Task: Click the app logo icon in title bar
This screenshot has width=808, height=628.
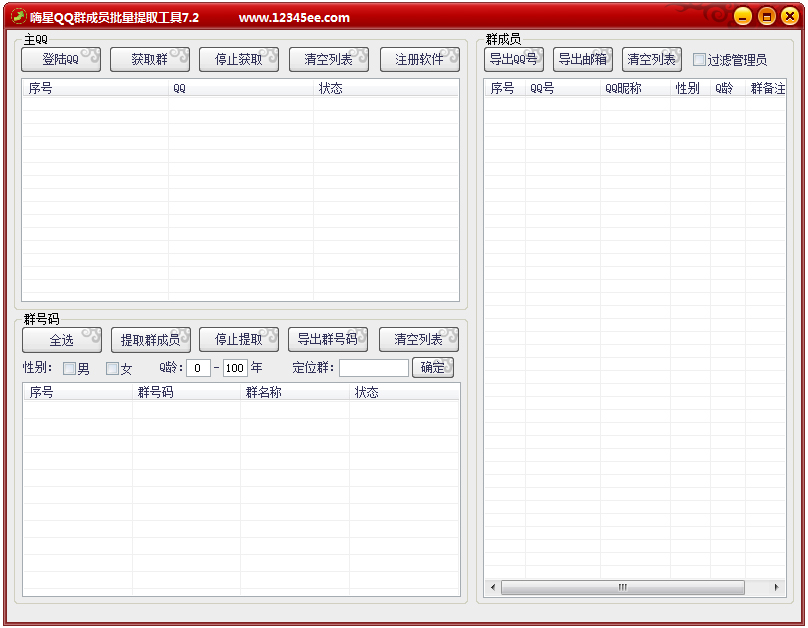Action: click(18, 17)
